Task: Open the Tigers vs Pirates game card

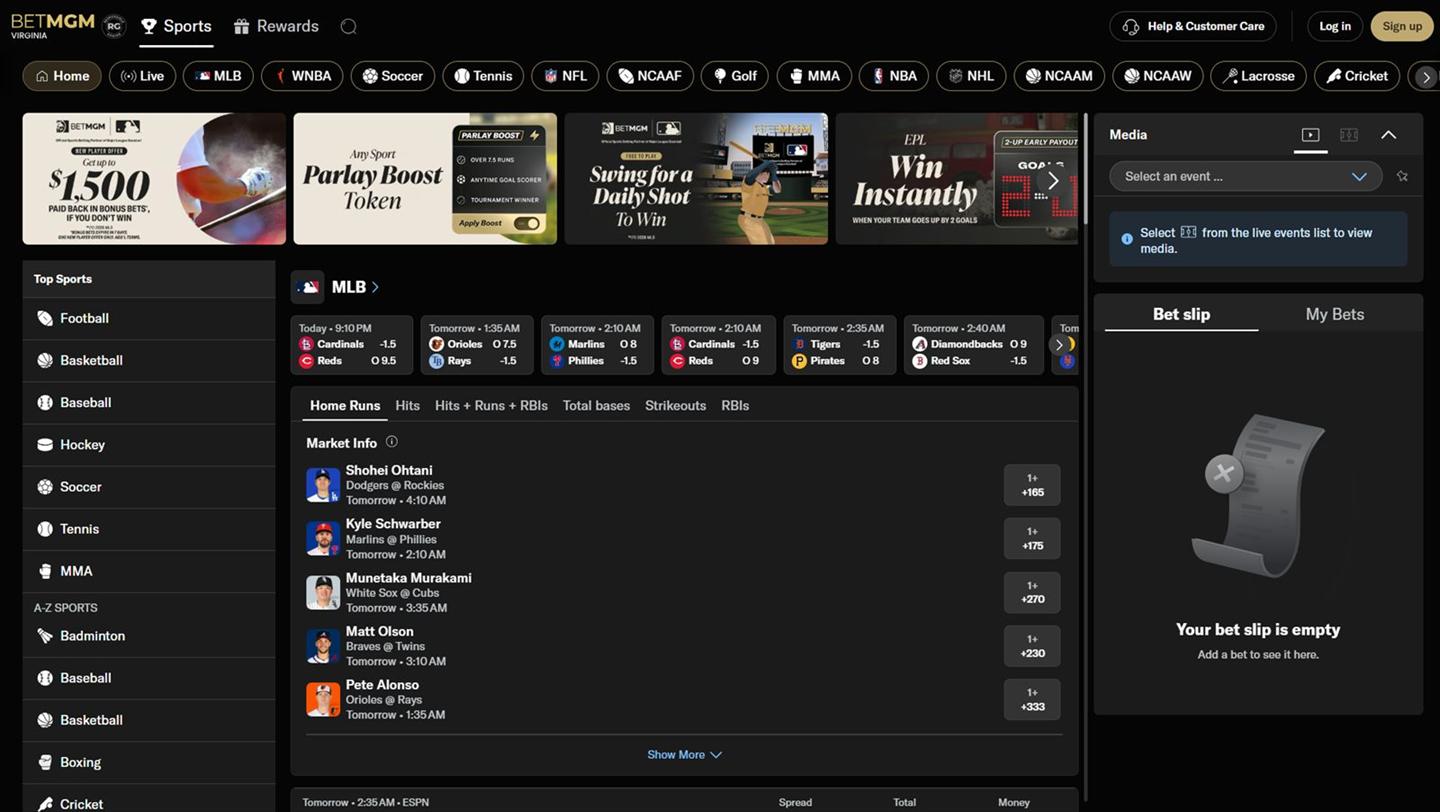Action: pos(840,345)
